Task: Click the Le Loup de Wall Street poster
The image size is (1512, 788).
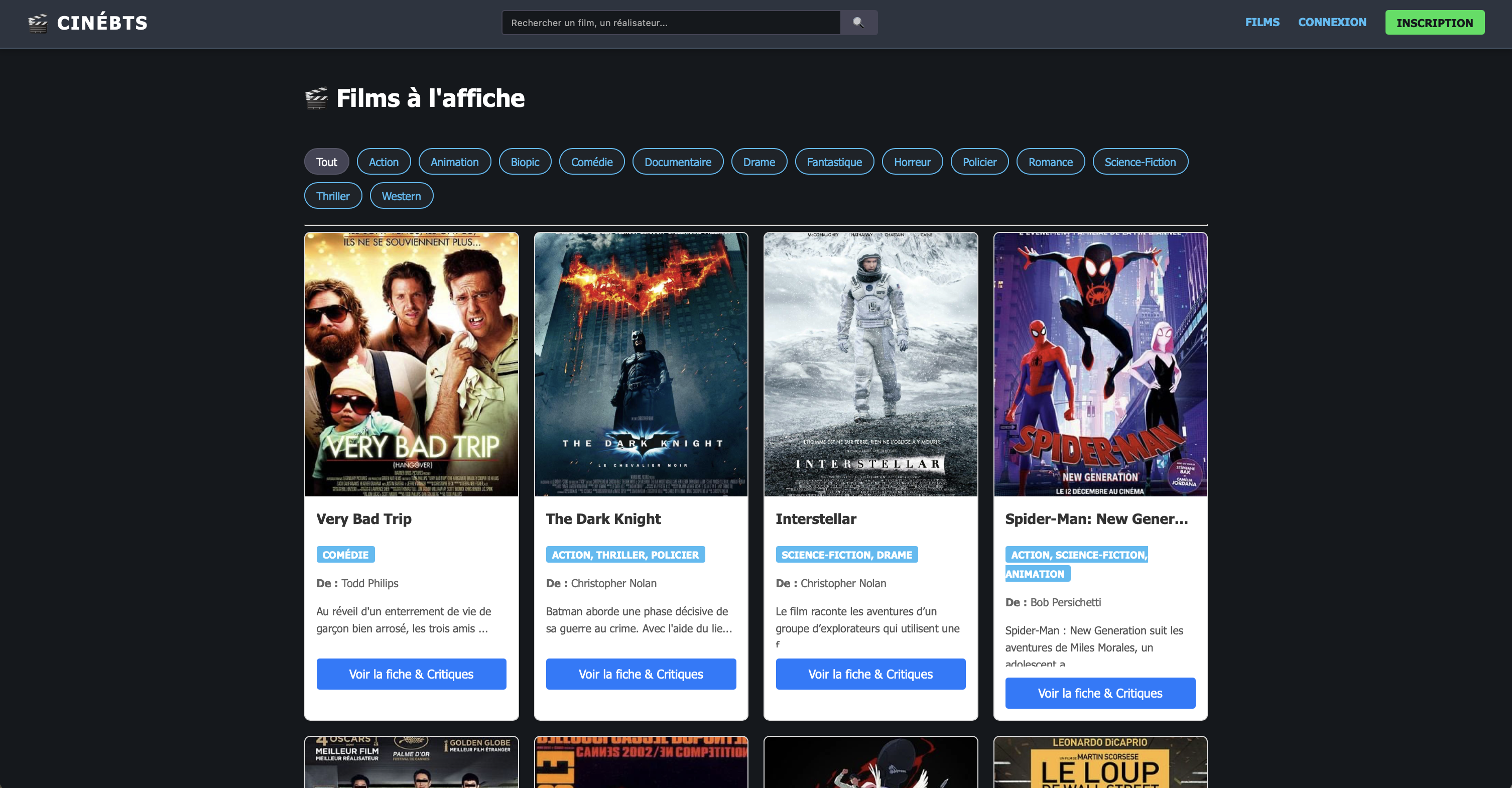Action: [1100, 762]
